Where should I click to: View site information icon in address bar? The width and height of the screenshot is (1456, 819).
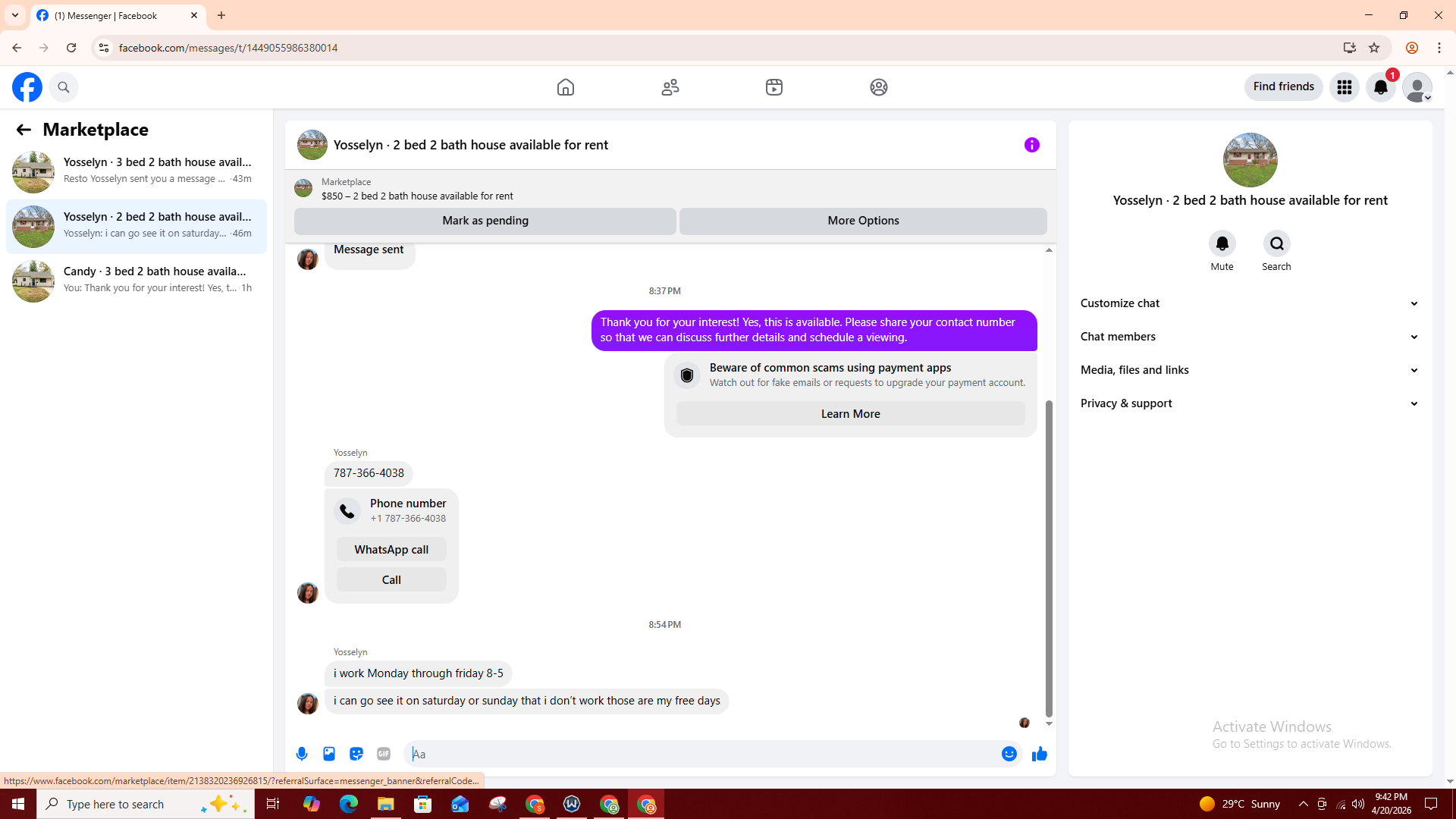[x=104, y=48]
